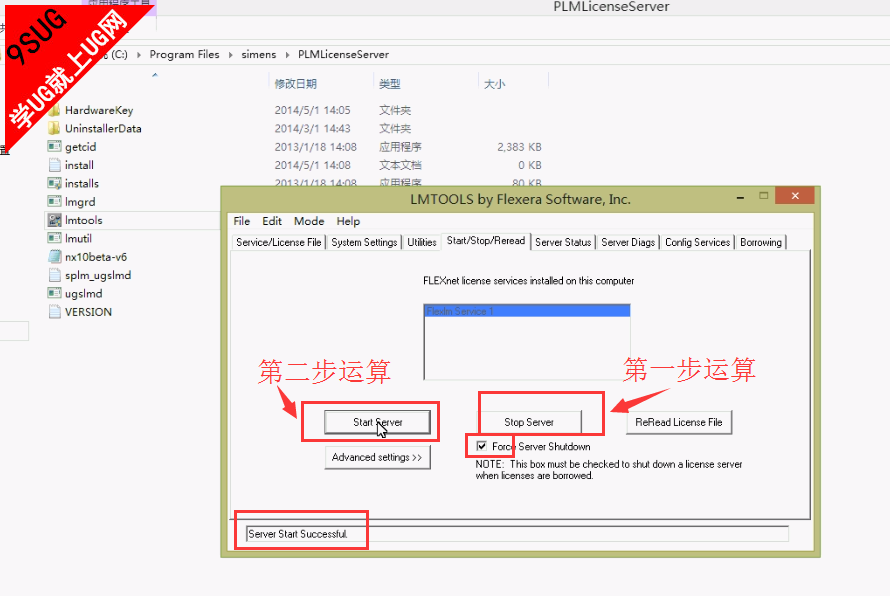
Task: Select the lmtools file name
Action: tap(83, 220)
